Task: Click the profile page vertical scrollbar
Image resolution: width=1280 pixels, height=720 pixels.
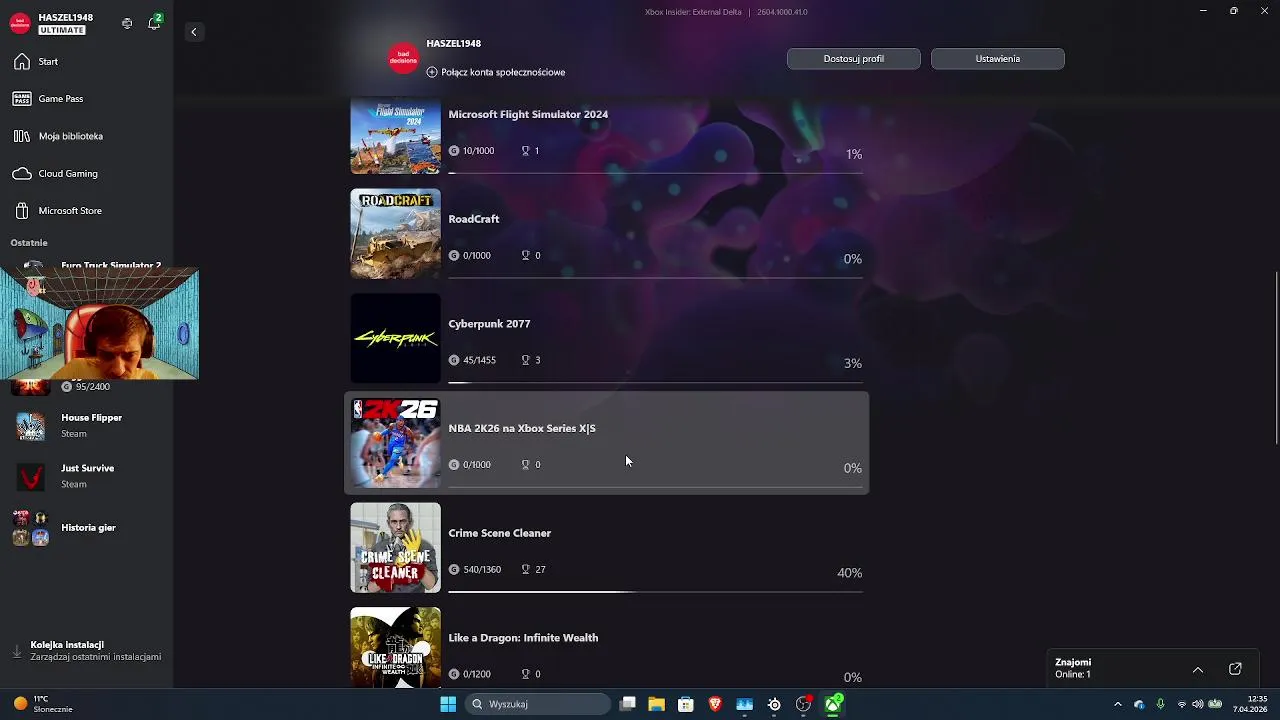Action: click(1276, 357)
